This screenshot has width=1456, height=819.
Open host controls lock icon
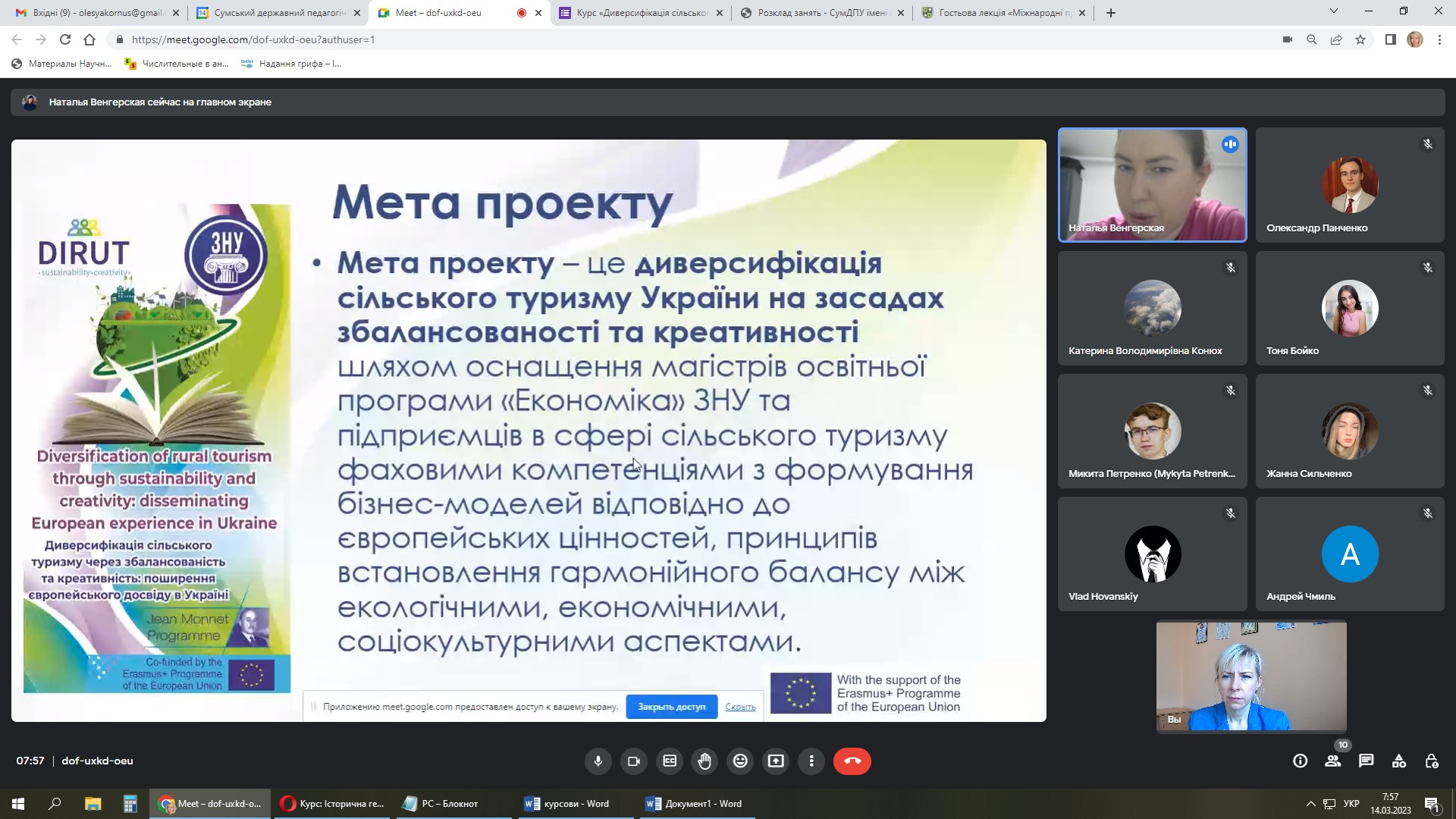1432,761
